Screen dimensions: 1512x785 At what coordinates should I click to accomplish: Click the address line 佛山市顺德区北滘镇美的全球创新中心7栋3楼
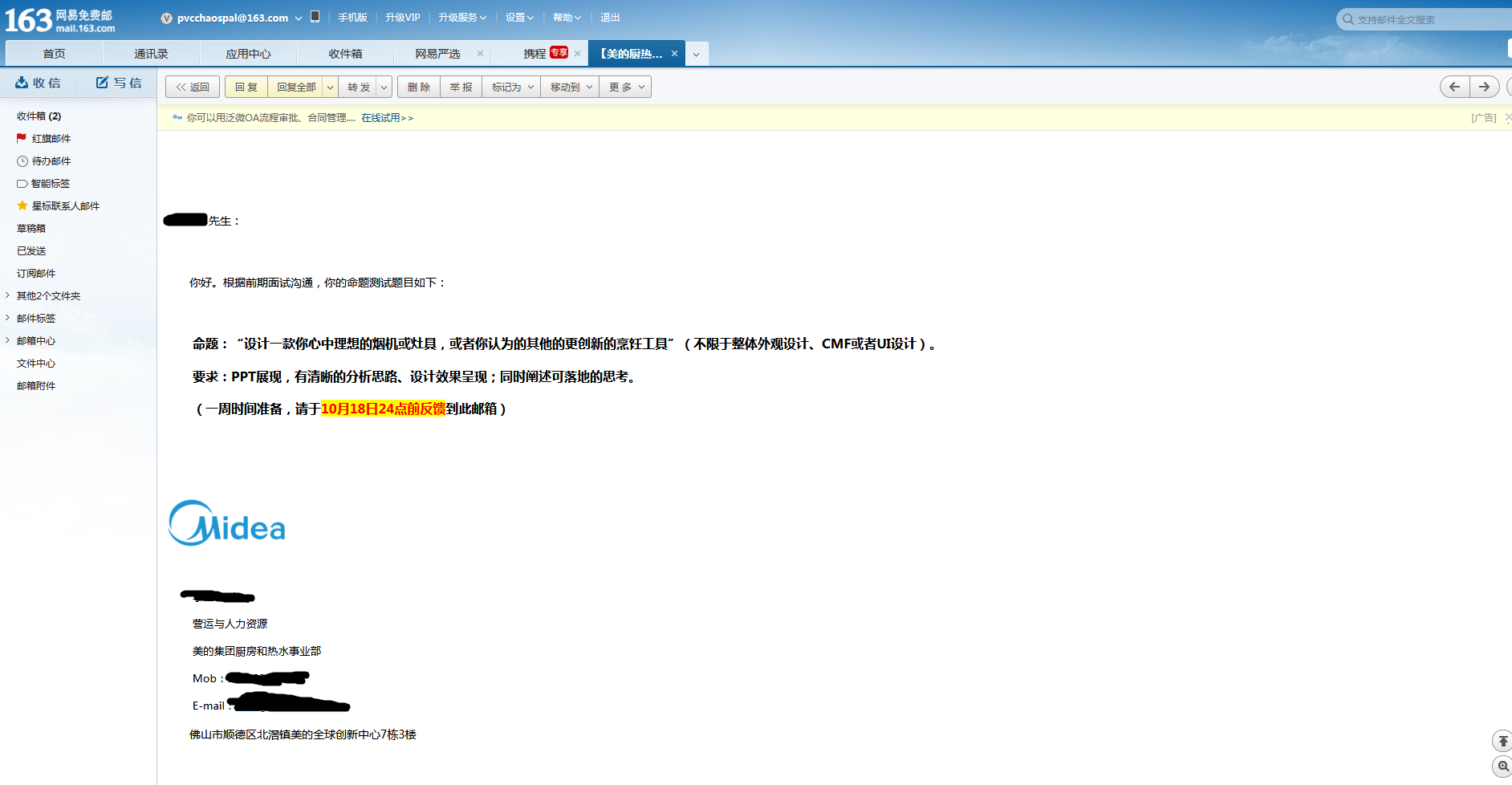(303, 734)
